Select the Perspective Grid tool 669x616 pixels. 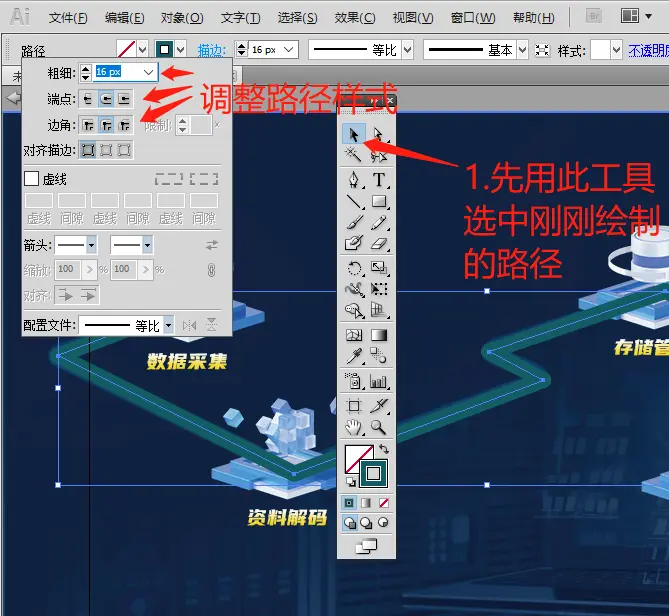pos(378,310)
